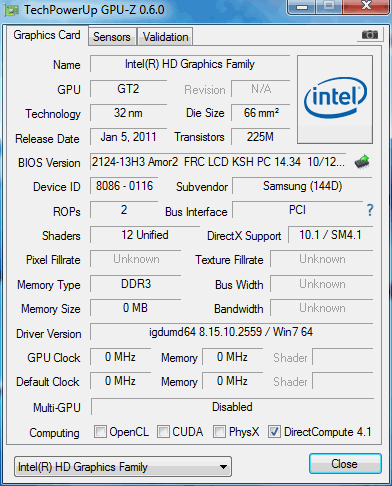Click the GPU-Z title bar app icon

coord(11,10)
